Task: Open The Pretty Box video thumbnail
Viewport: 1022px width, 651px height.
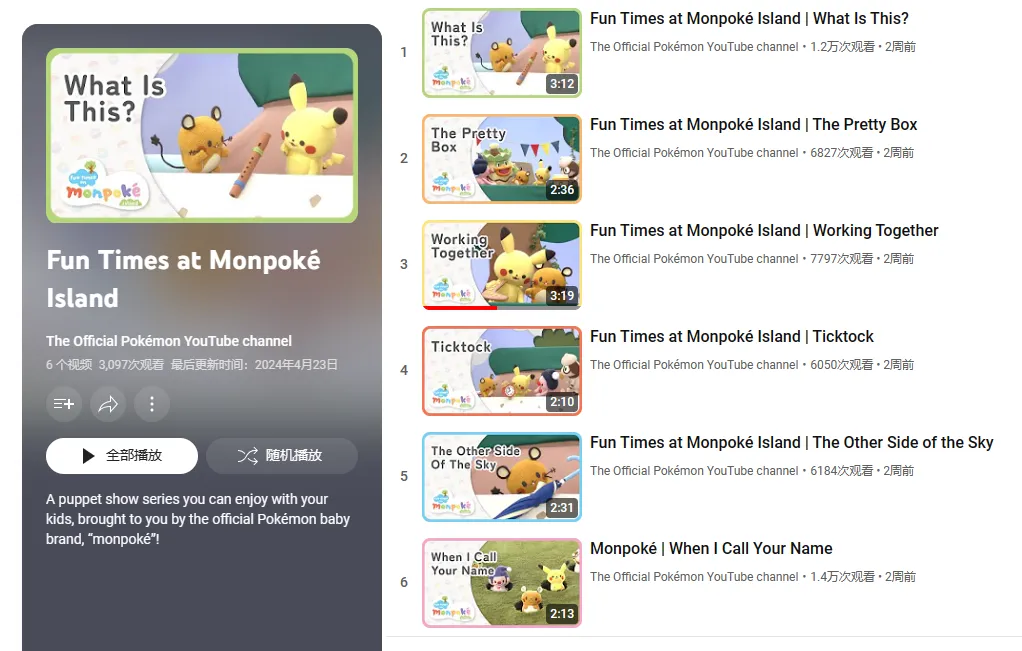Action: (x=502, y=159)
